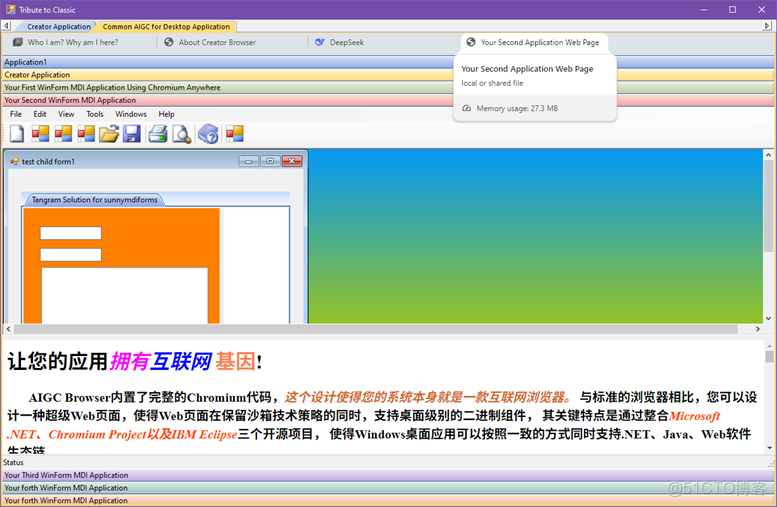This screenshot has width=777, height=507.
Task: Select Tangram Solution for sunnymdiforms tab
Action: point(94,200)
